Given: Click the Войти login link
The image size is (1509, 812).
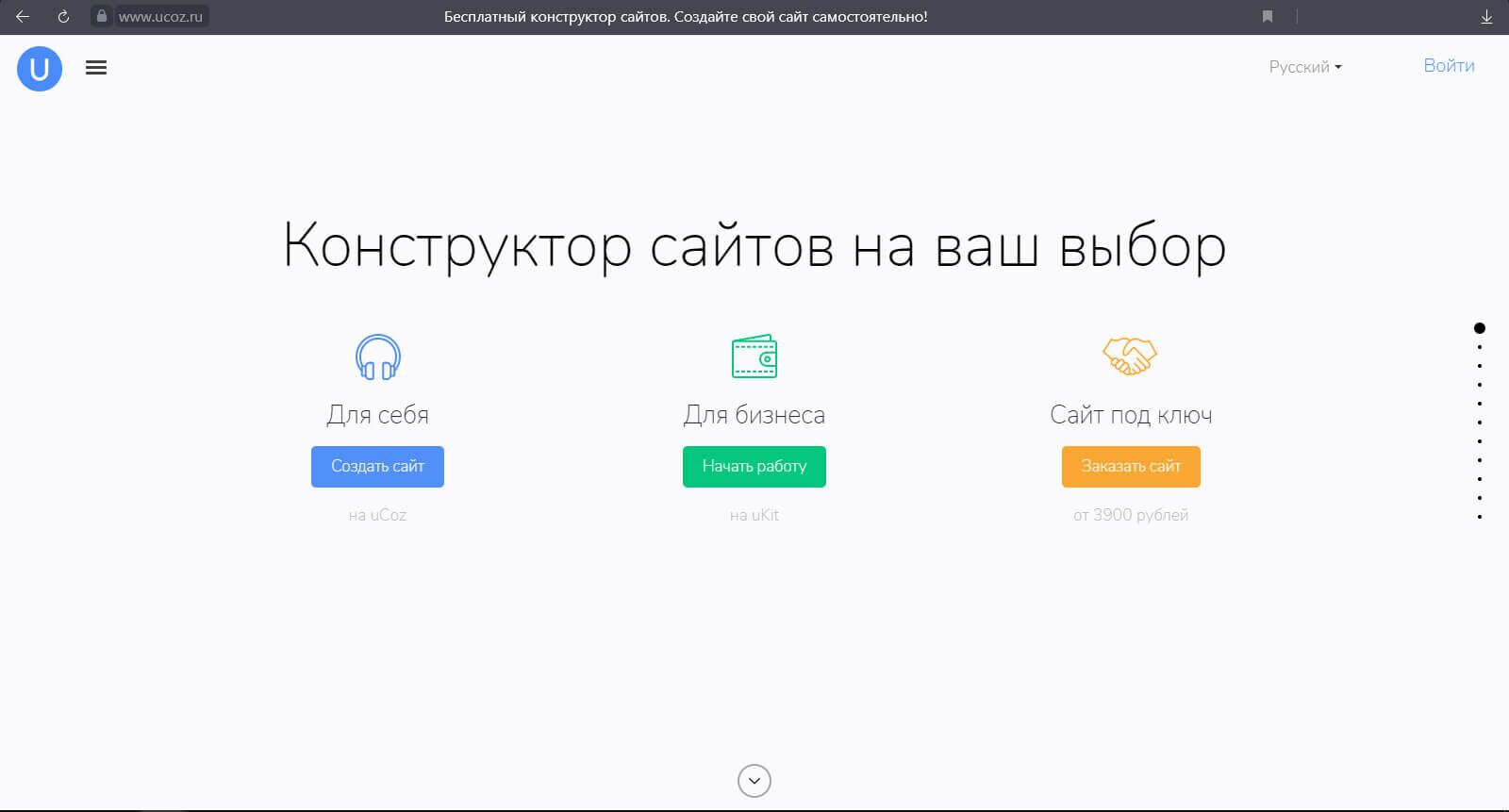Looking at the screenshot, I should (x=1449, y=66).
